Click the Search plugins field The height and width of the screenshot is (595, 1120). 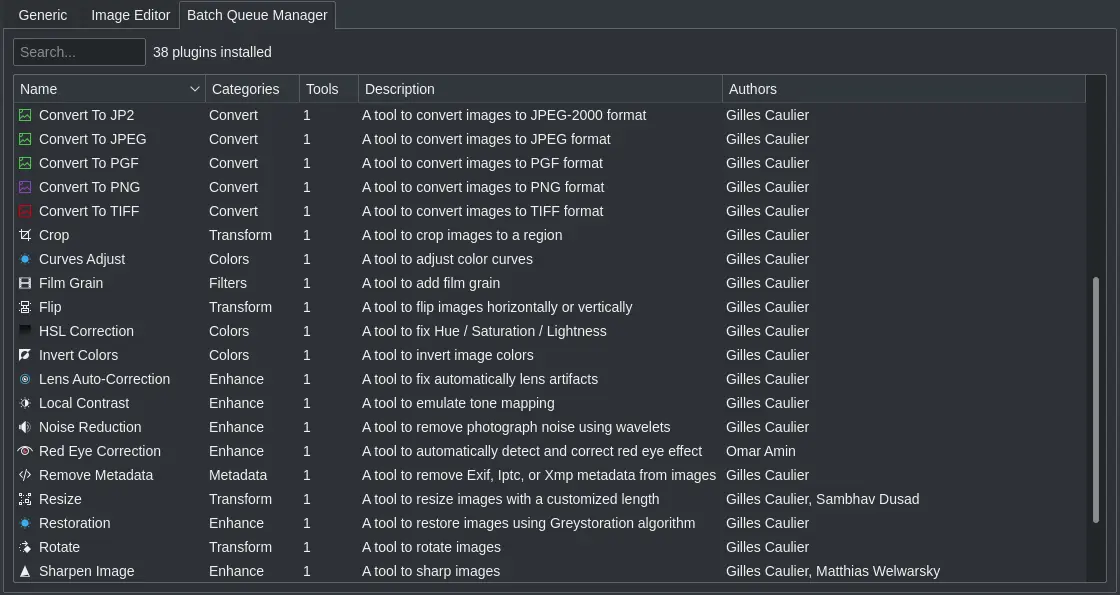click(79, 52)
